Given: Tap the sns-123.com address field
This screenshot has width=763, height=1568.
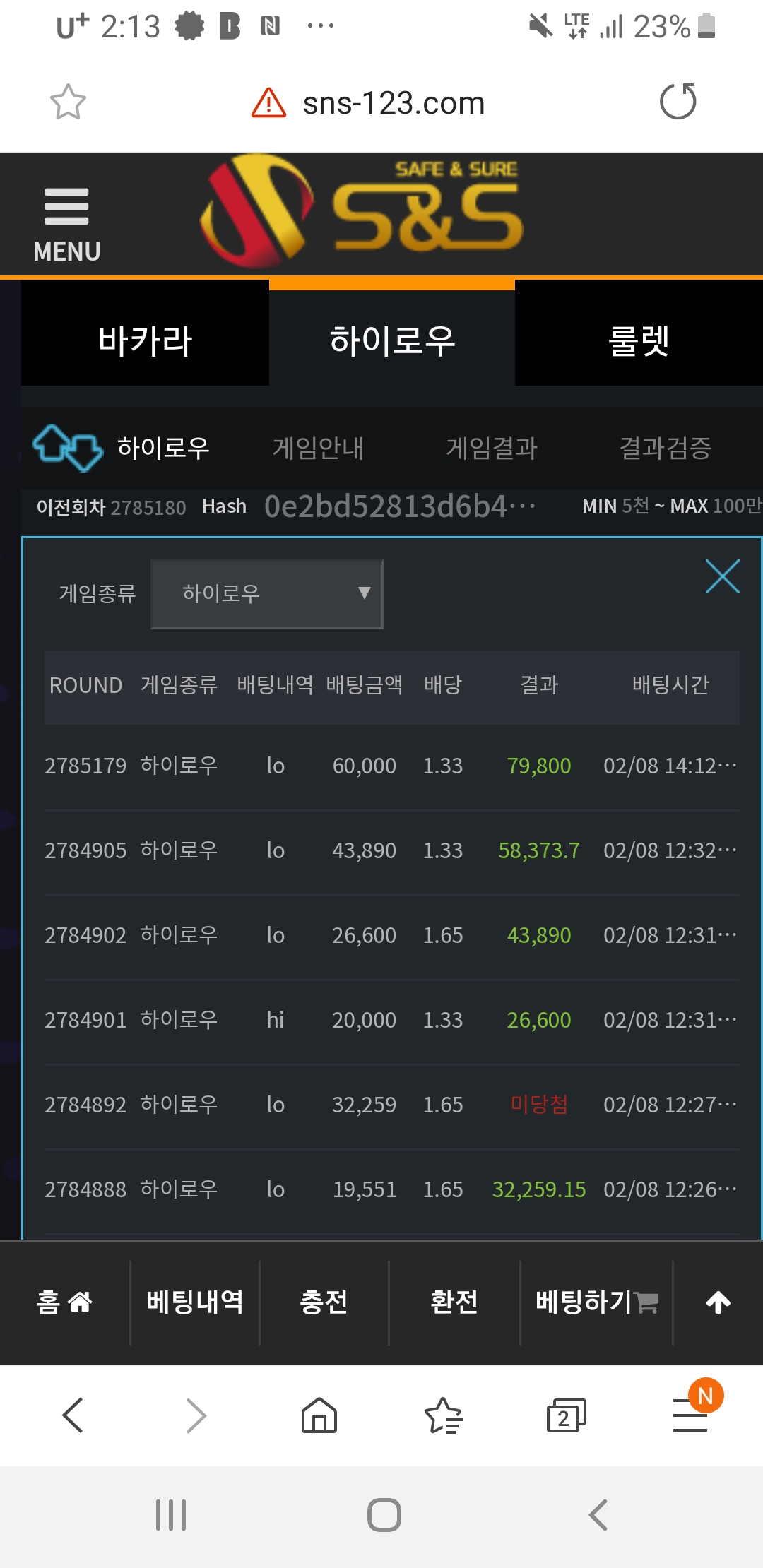Looking at the screenshot, I should click(394, 103).
